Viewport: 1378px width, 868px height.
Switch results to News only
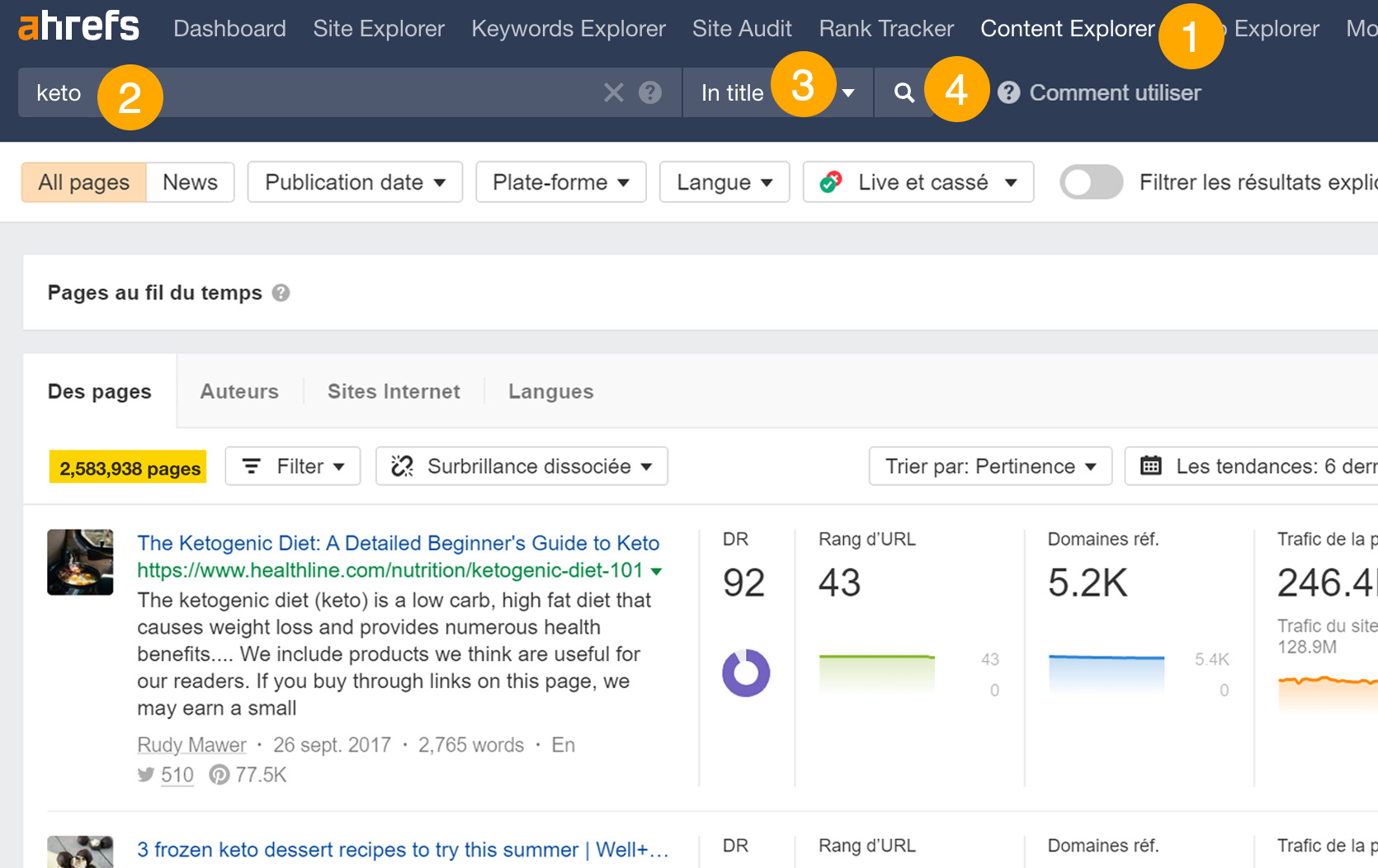point(190,182)
